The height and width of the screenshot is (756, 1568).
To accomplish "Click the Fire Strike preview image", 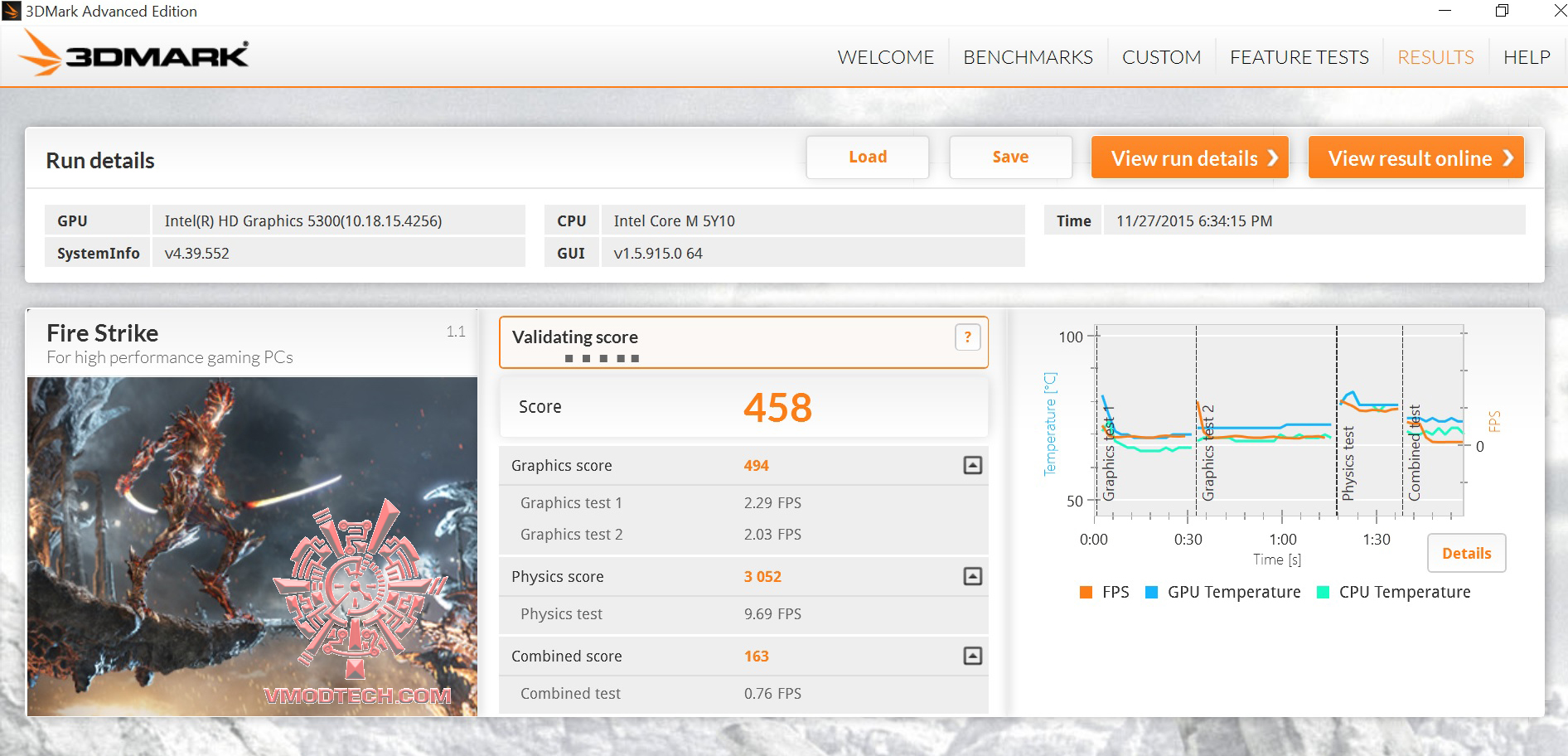I will 252,546.
